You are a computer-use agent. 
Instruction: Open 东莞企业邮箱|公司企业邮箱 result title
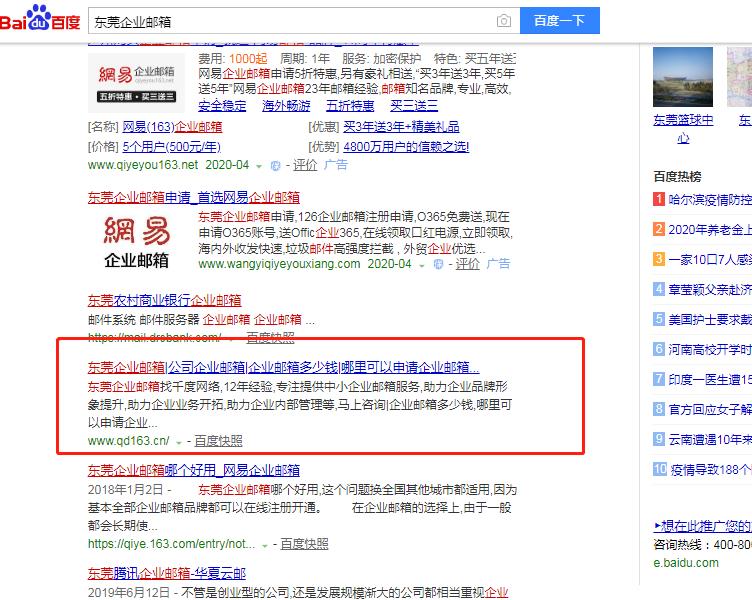[283, 367]
